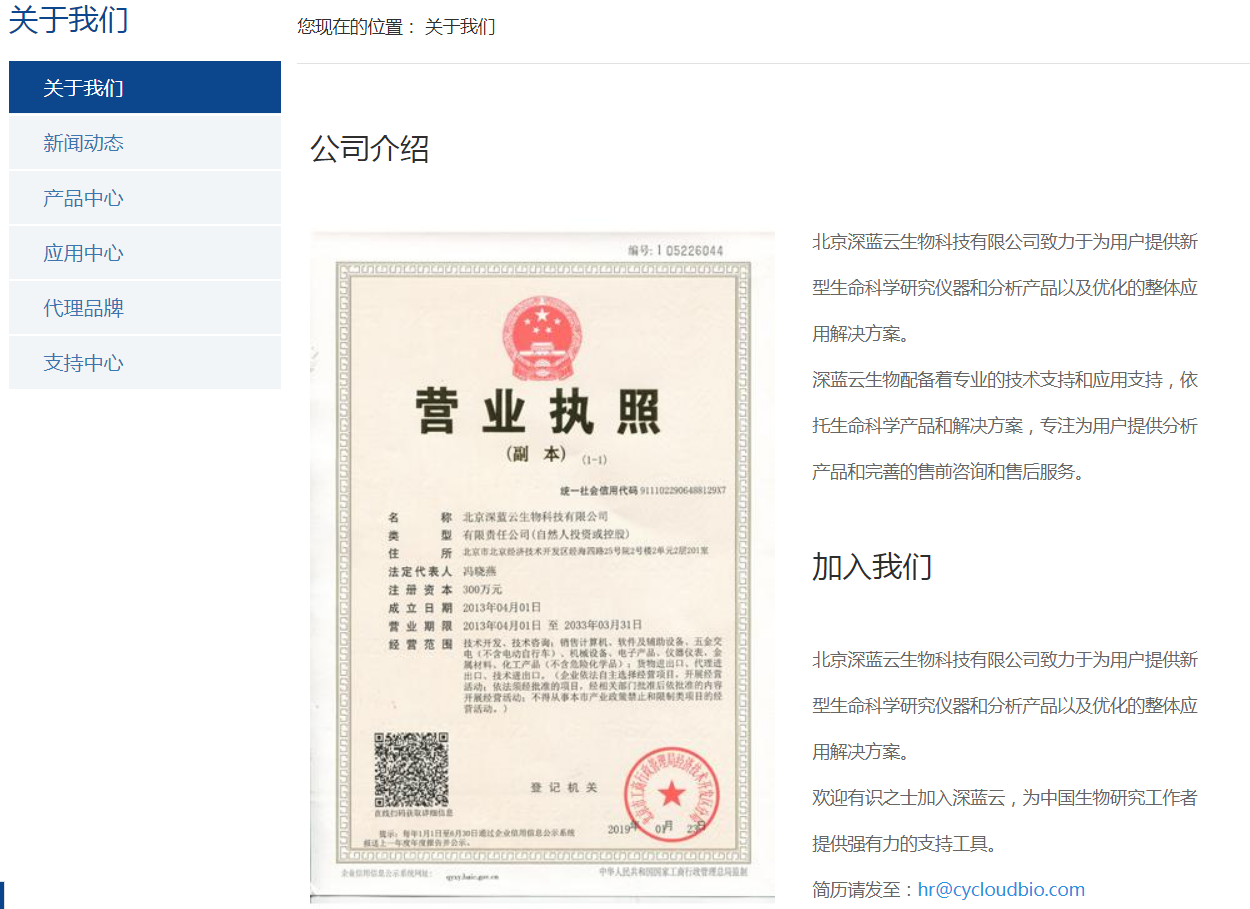The height and width of the screenshot is (909, 1250).
Task: Click the hr@cycloudbio.com email link
Action: (1001, 889)
